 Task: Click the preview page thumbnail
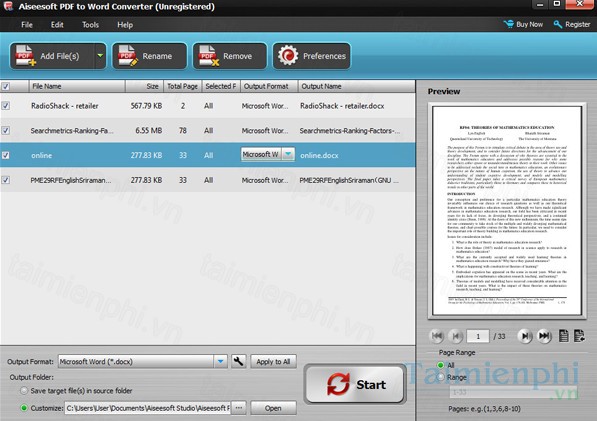click(507, 211)
